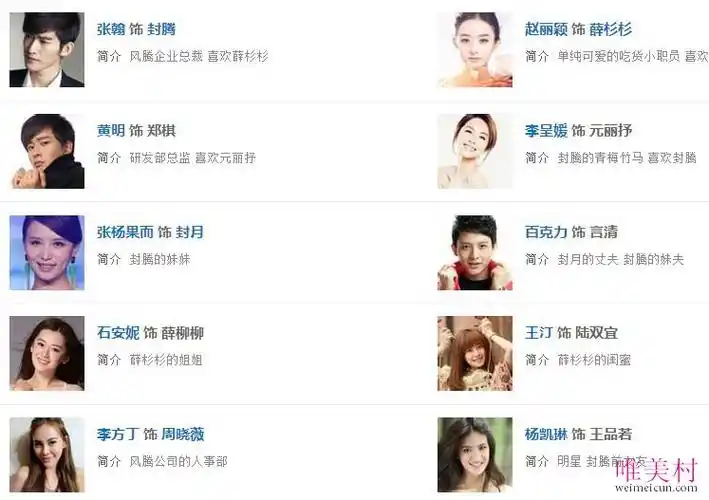The height and width of the screenshot is (500, 709).
Task: Open the cast photo beside 百克力 饰 言清
Action: point(475,253)
